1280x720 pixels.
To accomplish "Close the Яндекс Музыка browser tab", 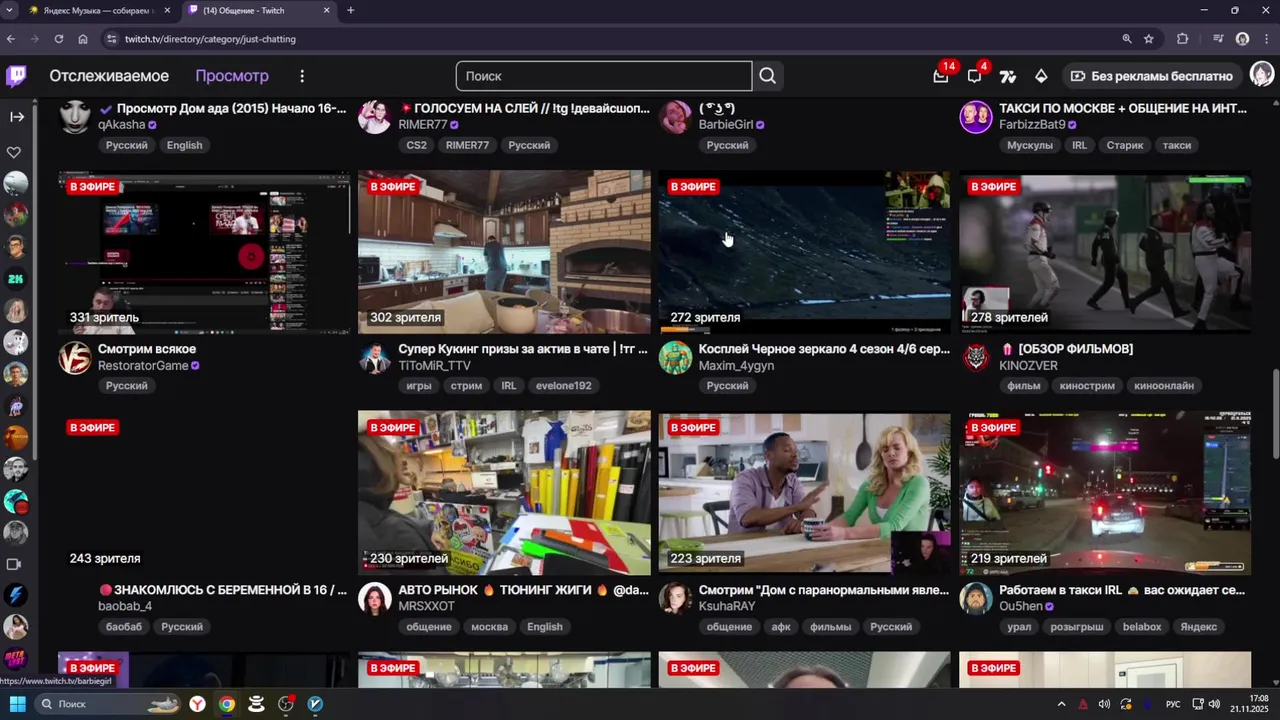I will coord(167,10).
